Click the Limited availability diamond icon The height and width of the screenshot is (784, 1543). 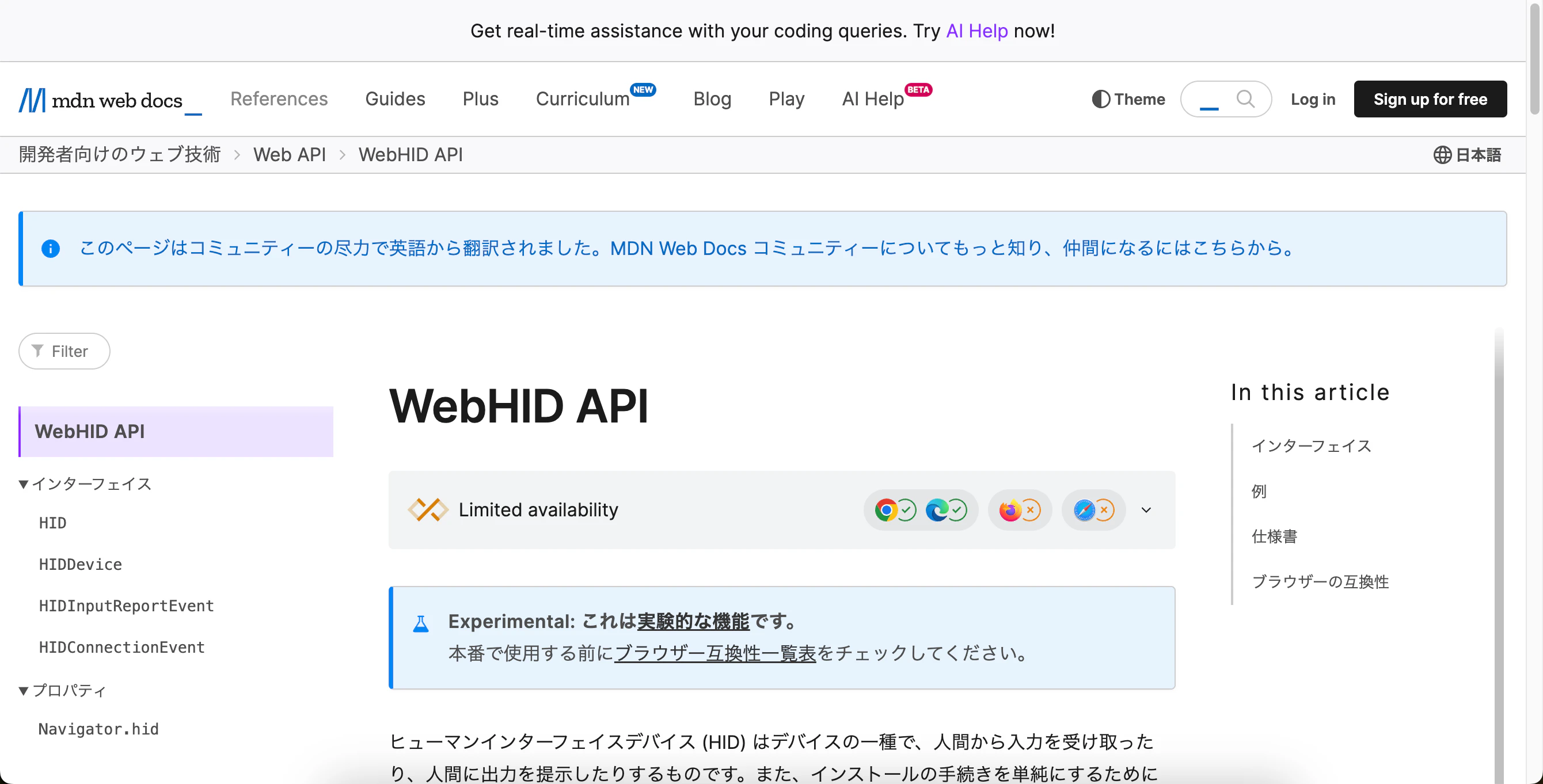tap(428, 510)
